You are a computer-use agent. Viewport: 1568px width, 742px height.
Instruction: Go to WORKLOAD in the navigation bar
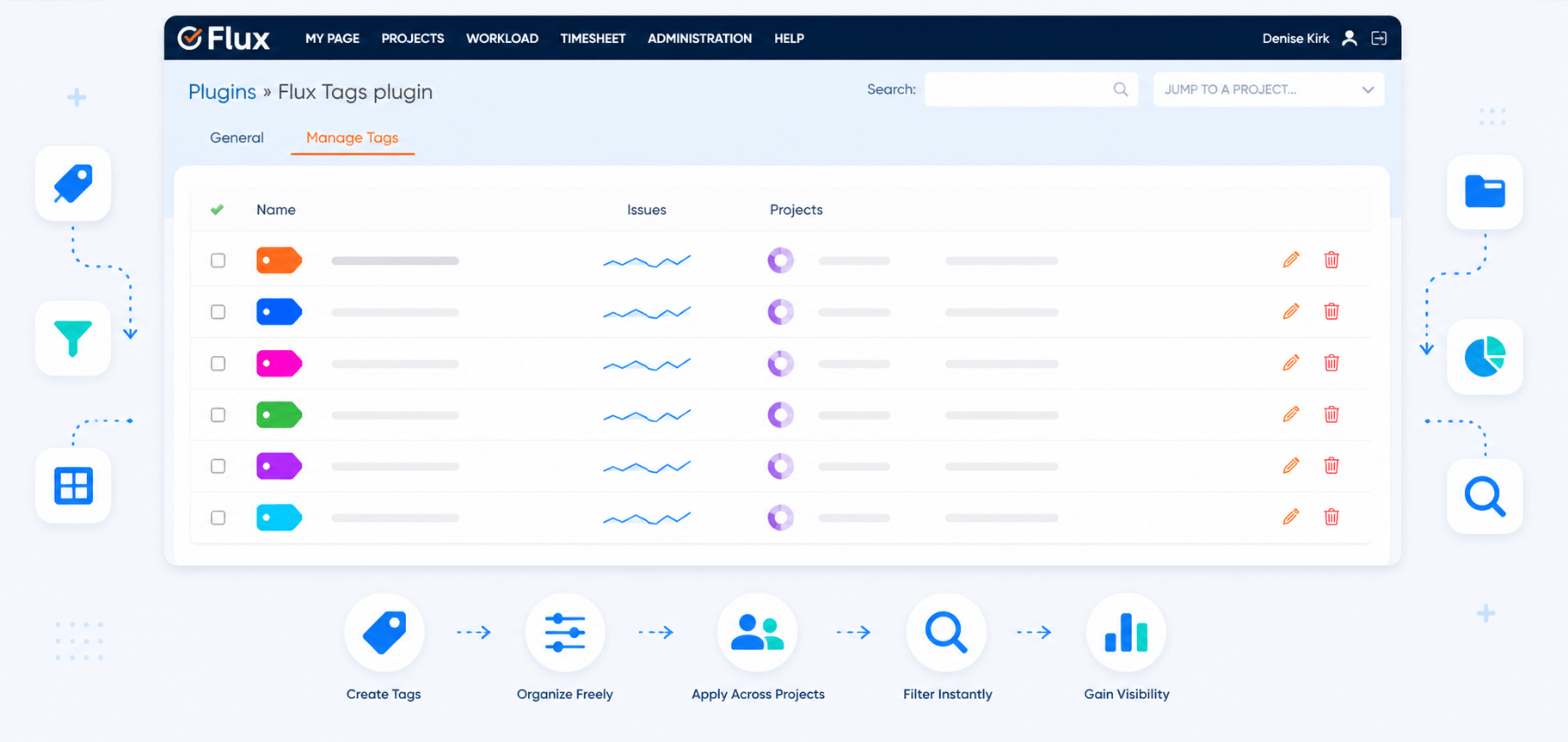point(502,39)
